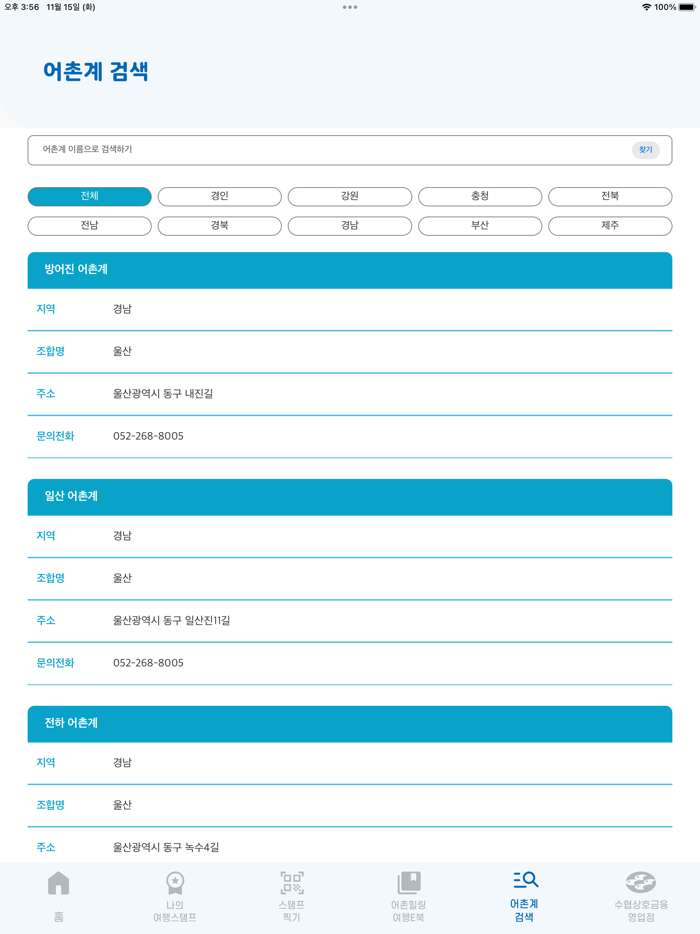Tap the 스탬프 찍기 tab label
The width and height of the screenshot is (700, 934).
(292, 911)
